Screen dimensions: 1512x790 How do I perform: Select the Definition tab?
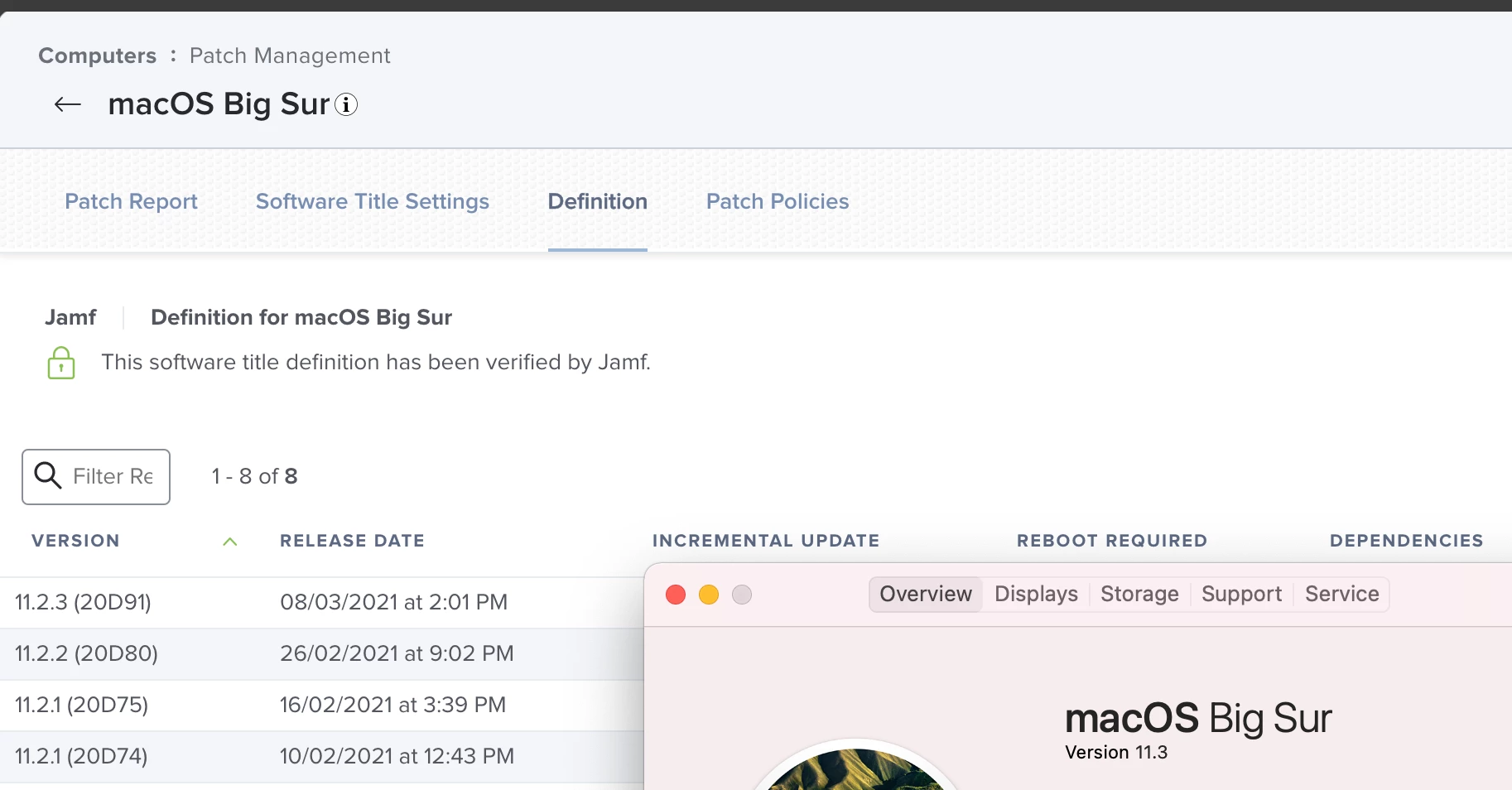coord(598,201)
